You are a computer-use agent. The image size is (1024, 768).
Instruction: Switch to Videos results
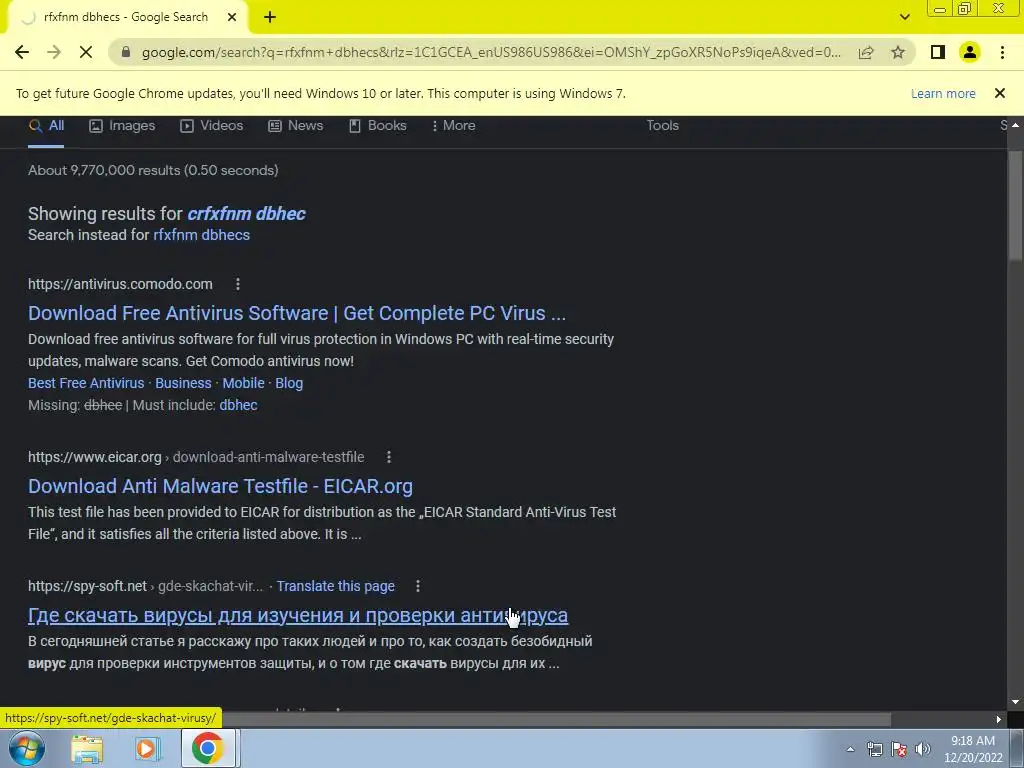tap(212, 125)
